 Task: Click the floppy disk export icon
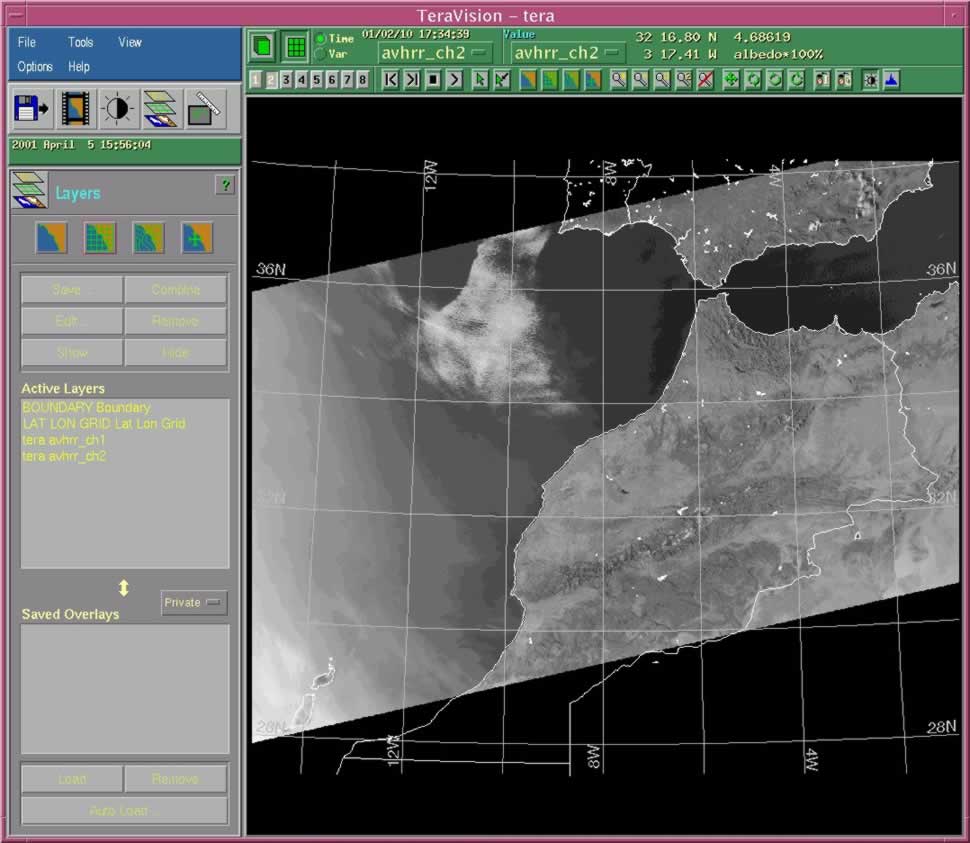31,108
